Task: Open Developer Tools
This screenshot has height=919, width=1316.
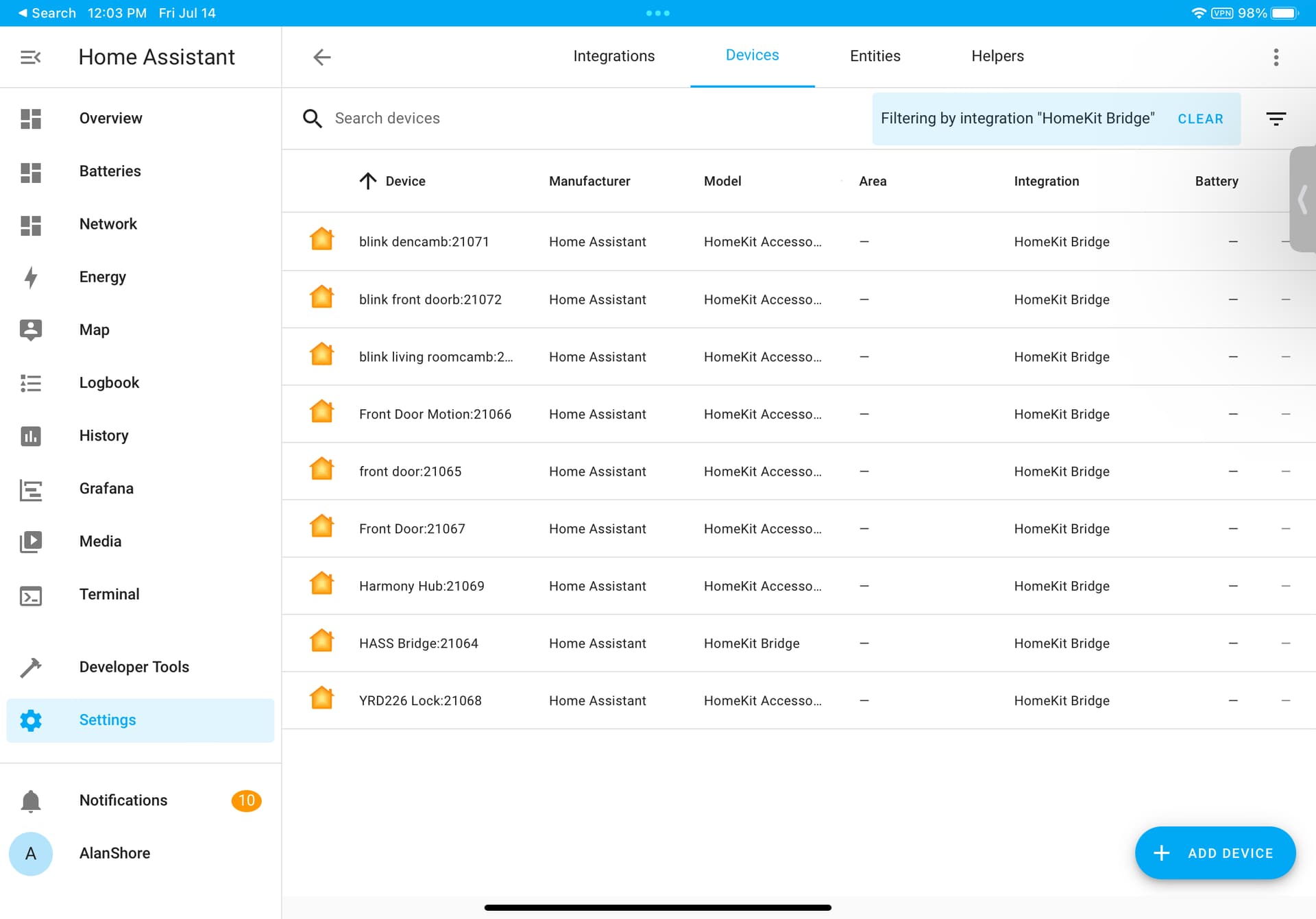Action: (134, 666)
